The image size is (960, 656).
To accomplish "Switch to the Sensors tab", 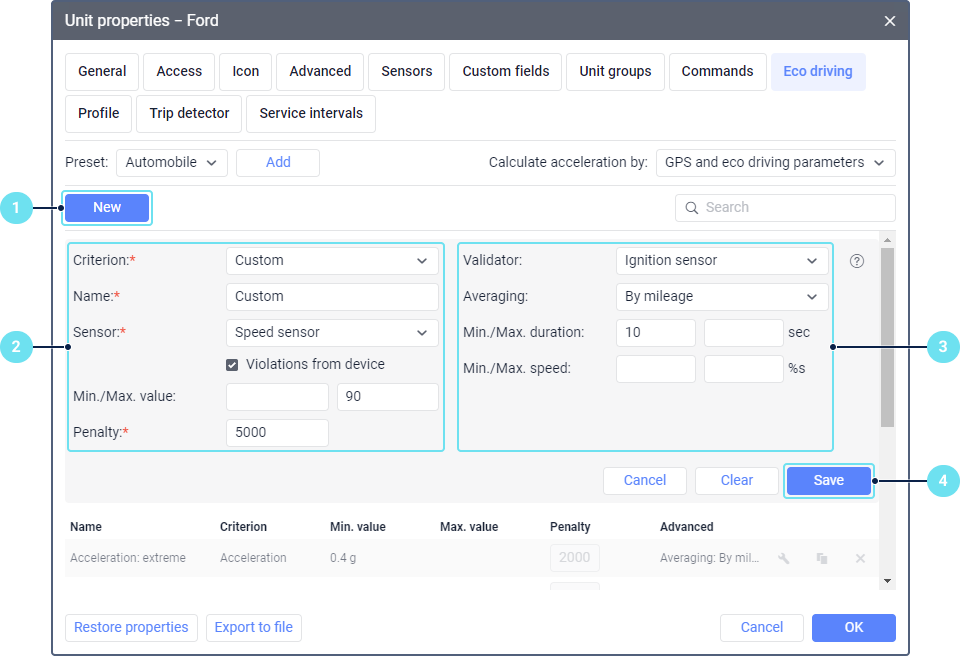I will [x=407, y=72].
